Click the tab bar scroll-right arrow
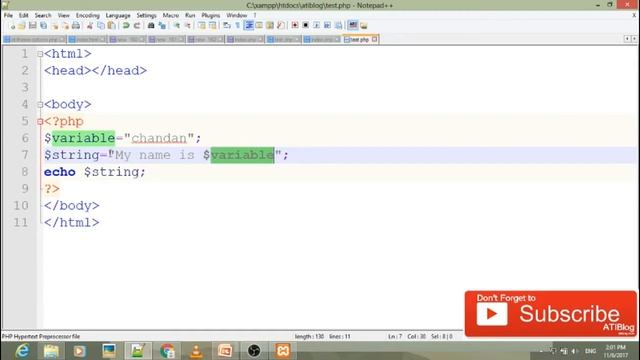 coord(634,39)
